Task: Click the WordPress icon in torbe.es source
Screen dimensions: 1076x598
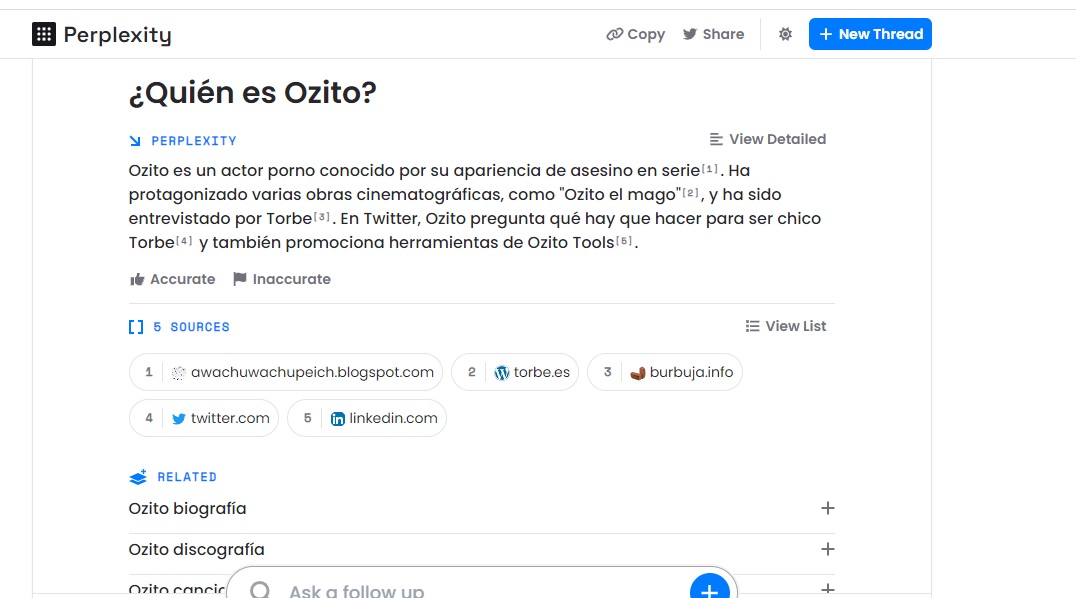Action: 502,373
